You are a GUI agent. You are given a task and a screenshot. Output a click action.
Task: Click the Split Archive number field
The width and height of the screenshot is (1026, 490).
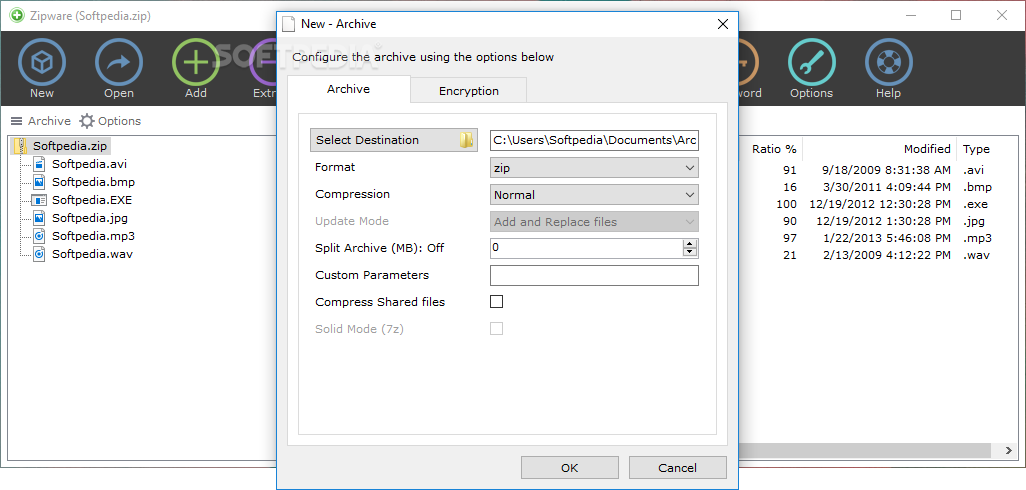[x=586, y=248]
